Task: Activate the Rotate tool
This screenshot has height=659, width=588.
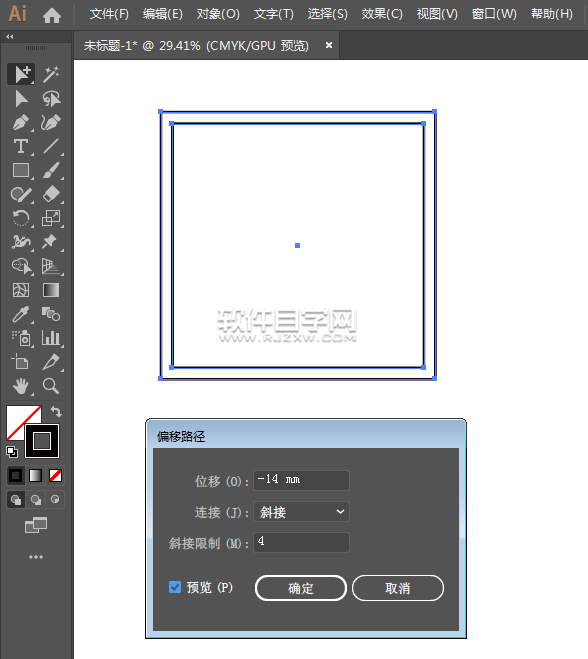Action: (21, 218)
